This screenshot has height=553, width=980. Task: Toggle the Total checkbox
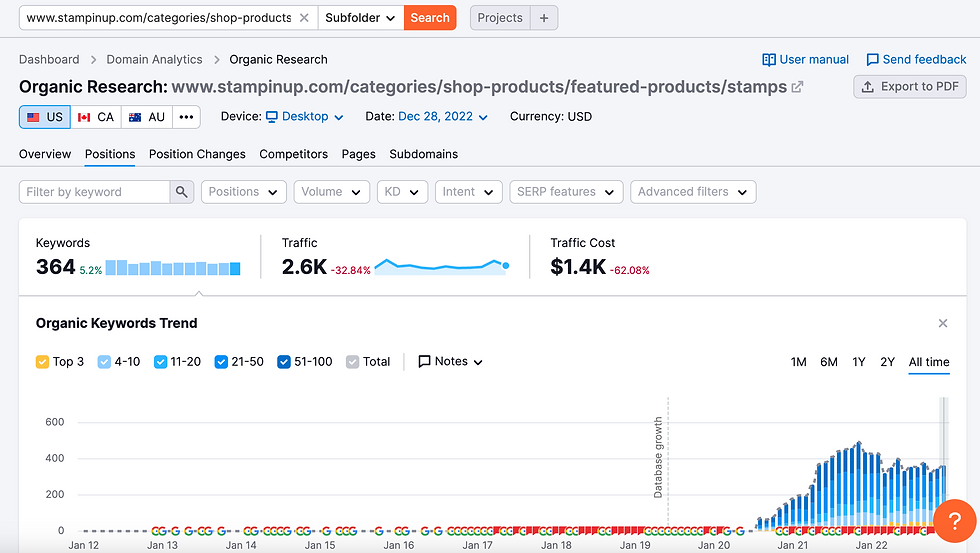352,362
